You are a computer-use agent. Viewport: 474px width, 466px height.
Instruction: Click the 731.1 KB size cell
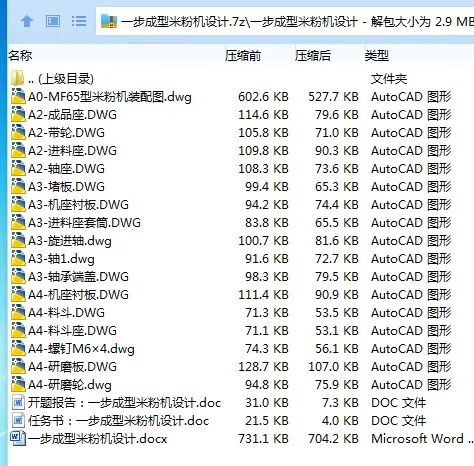263,439
